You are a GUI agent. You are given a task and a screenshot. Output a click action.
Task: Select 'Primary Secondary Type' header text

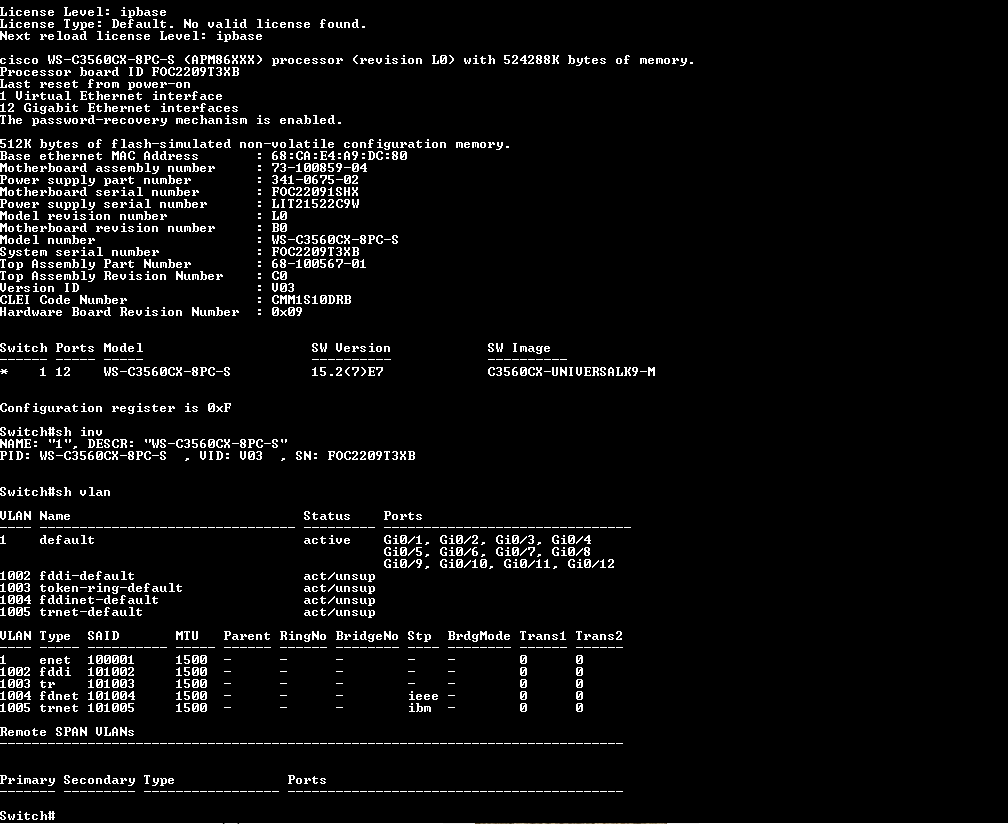tap(87, 780)
